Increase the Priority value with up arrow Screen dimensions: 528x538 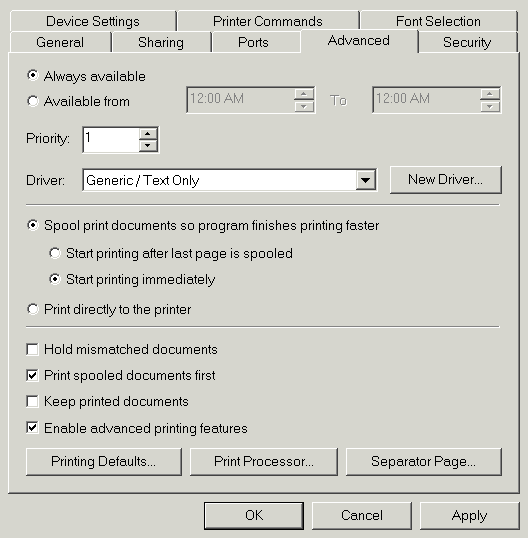[x=148, y=134]
